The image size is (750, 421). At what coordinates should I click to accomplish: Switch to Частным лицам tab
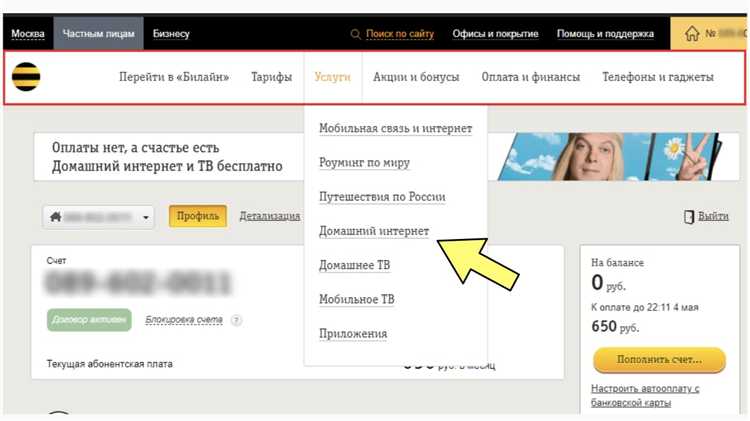pyautogui.click(x=99, y=33)
